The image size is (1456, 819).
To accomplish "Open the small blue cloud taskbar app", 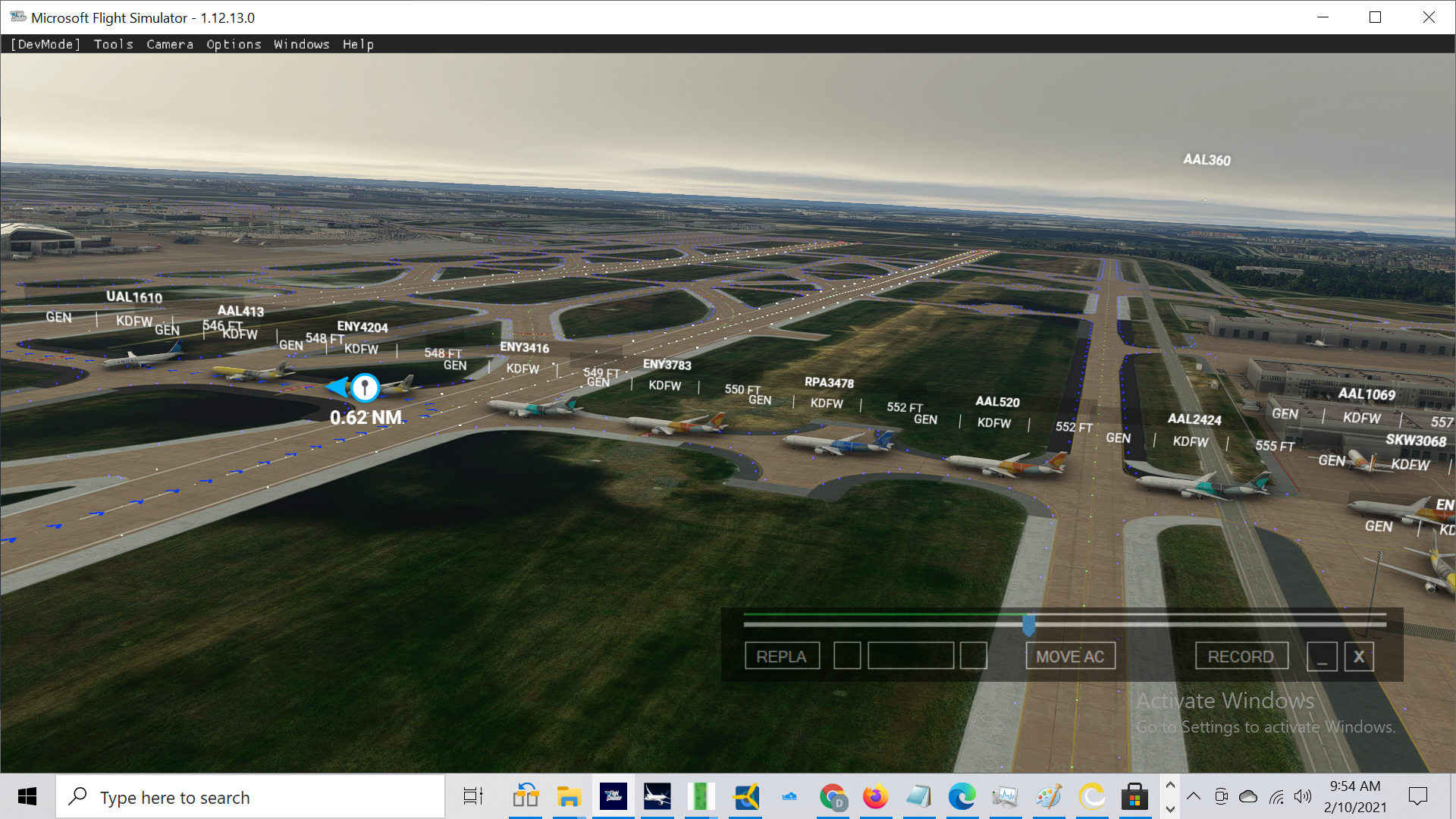I will [789, 796].
